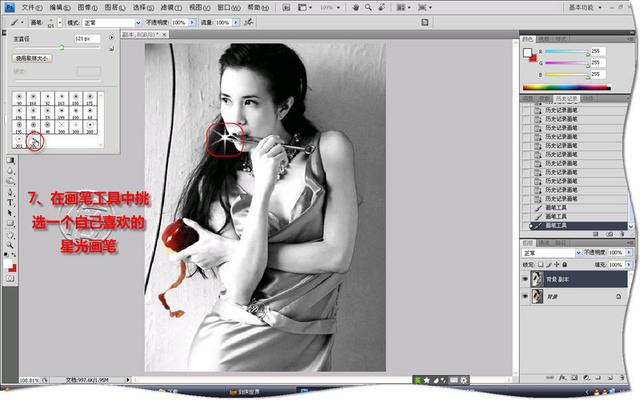This screenshot has width=640, height=400.
Task: Pick the Hand tool in application bar
Action: coord(356,7)
